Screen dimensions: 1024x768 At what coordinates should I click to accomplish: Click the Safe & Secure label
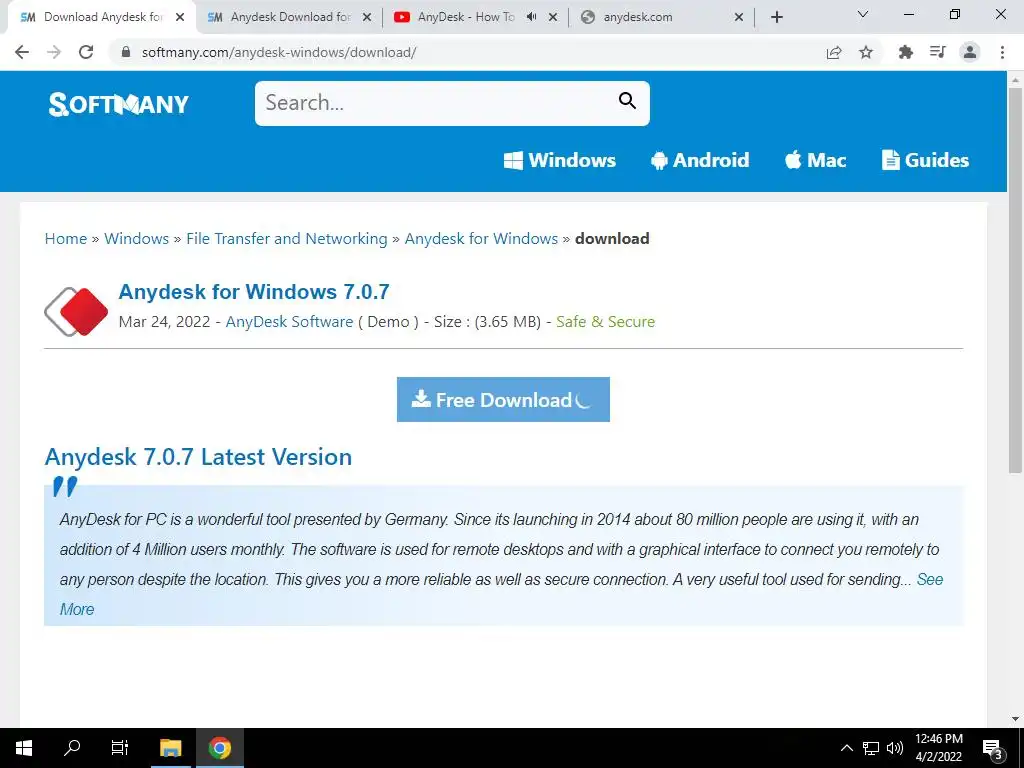[605, 321]
